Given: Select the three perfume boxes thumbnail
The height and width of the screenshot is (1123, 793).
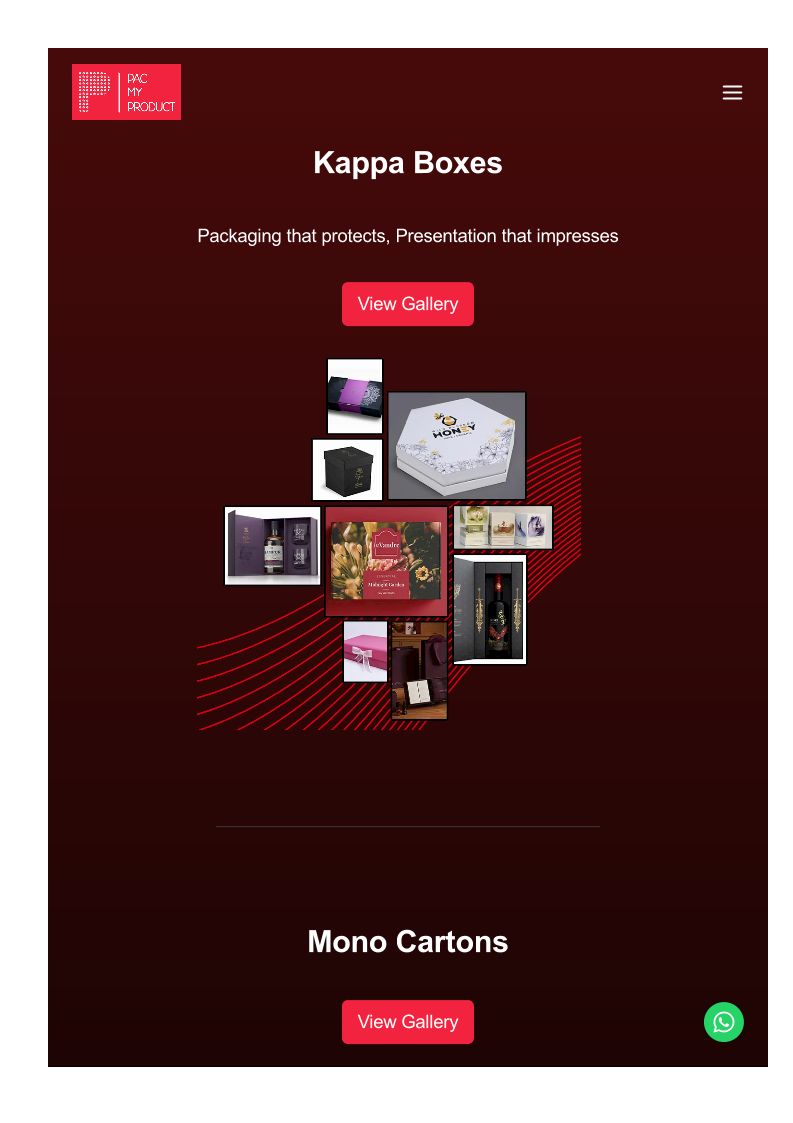Looking at the screenshot, I should pos(503,526).
